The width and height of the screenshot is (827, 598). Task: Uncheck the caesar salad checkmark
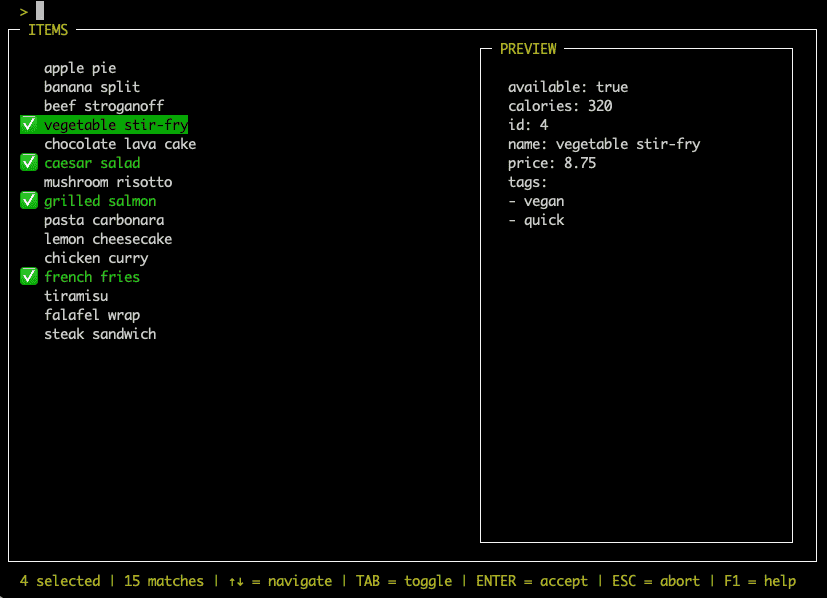click(x=29, y=163)
